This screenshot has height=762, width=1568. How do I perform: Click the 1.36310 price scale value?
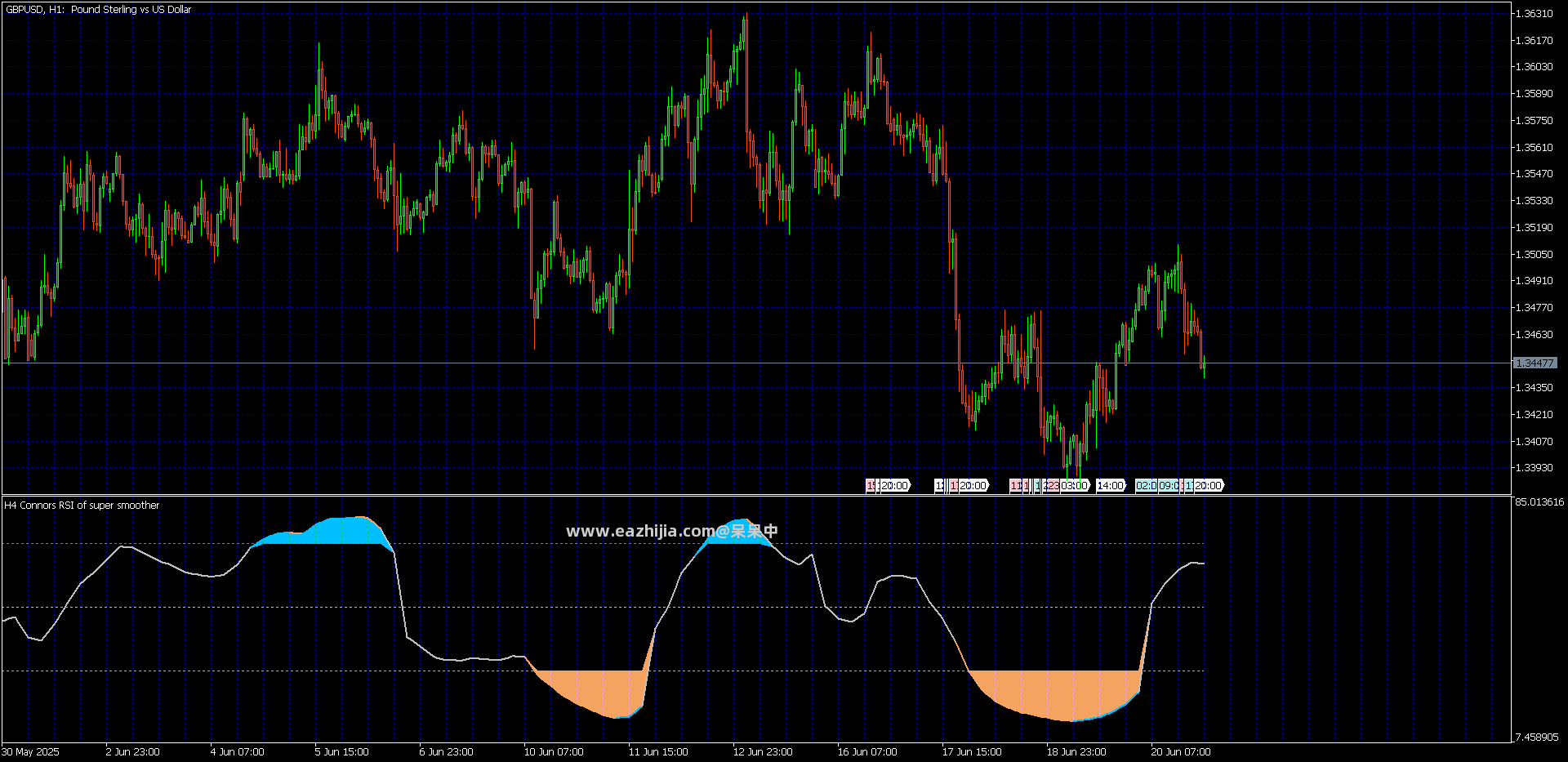click(x=1533, y=13)
